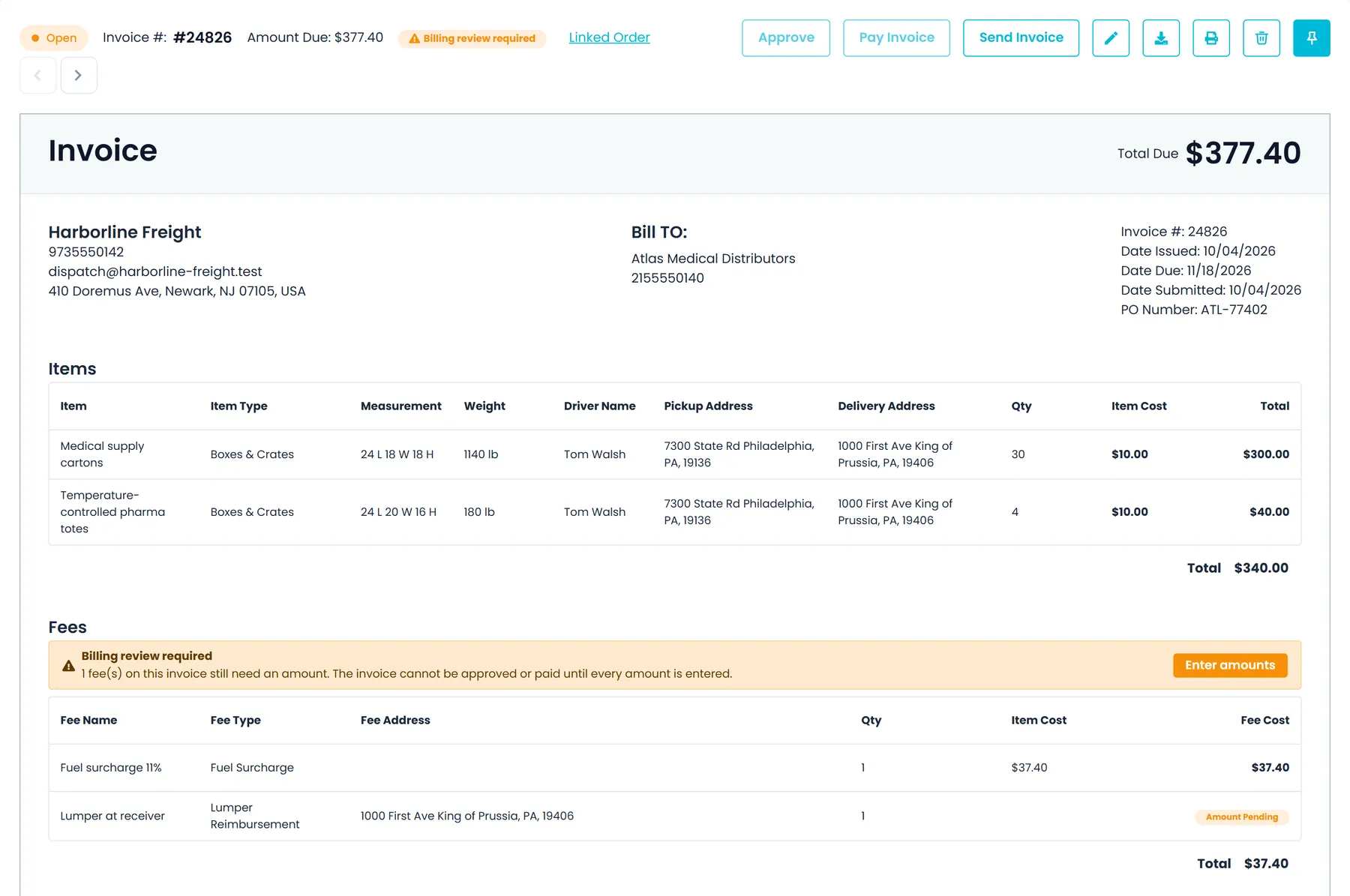Pin the invoice using the pin icon
Viewport: 1350px width, 896px height.
(1312, 38)
